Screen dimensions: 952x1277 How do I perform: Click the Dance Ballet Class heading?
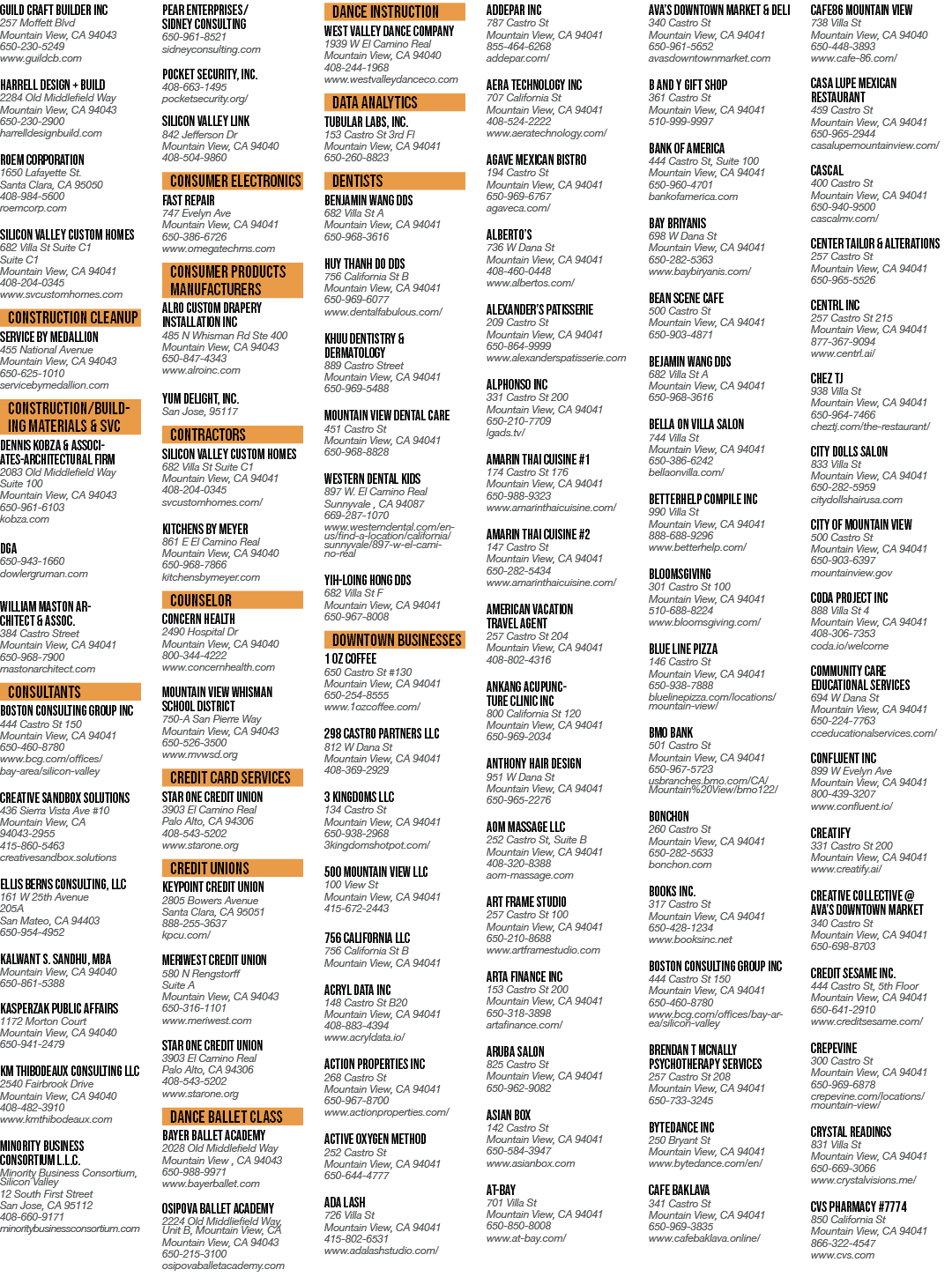pos(233,1117)
